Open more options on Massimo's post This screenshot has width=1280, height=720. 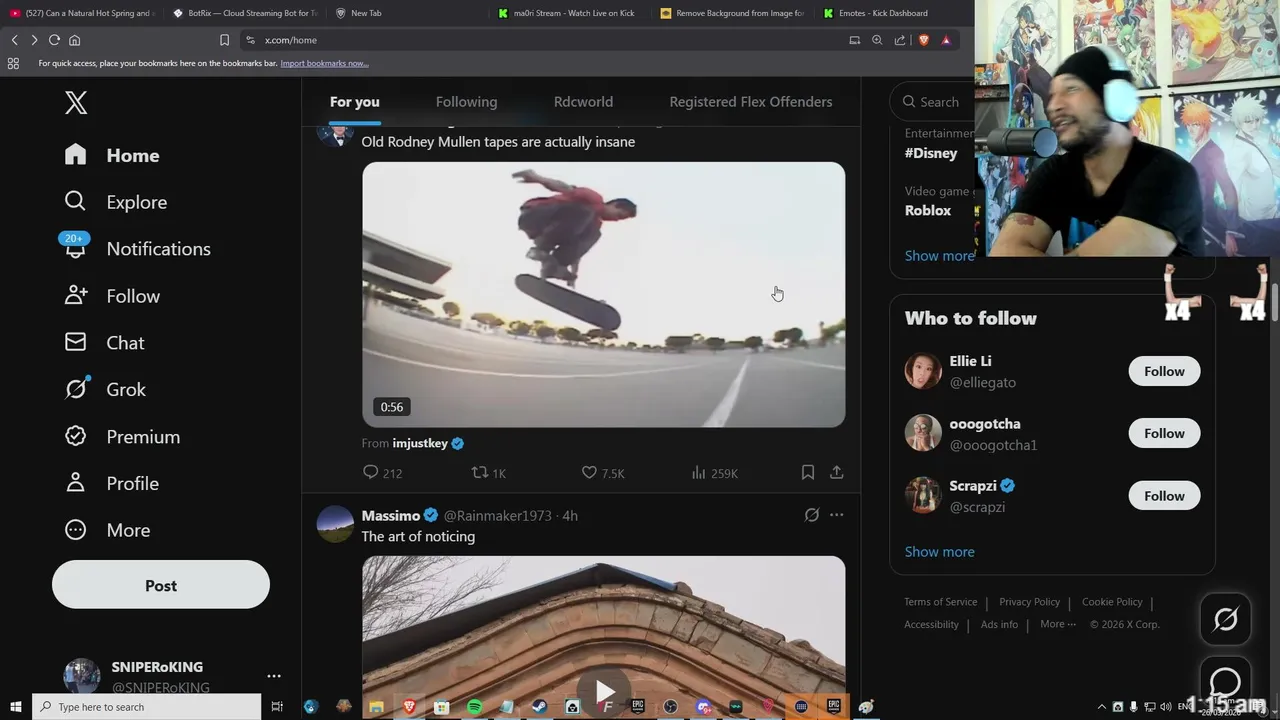pos(836,515)
